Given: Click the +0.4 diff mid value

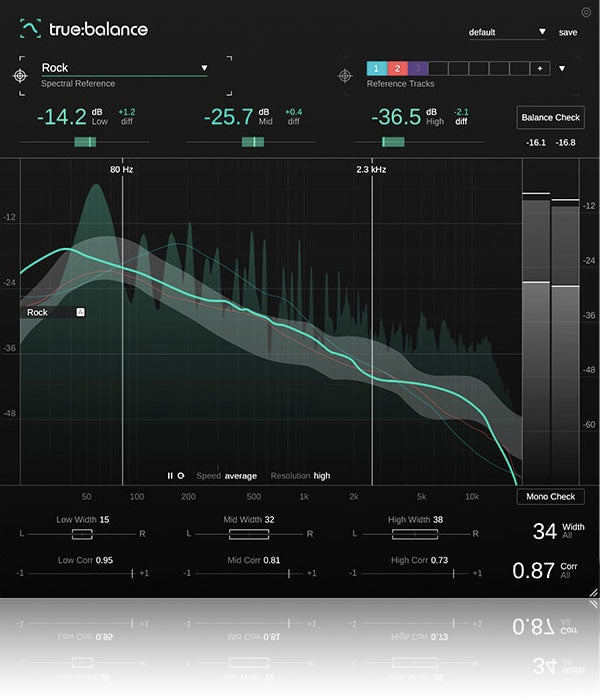Looking at the screenshot, I should point(293,112).
